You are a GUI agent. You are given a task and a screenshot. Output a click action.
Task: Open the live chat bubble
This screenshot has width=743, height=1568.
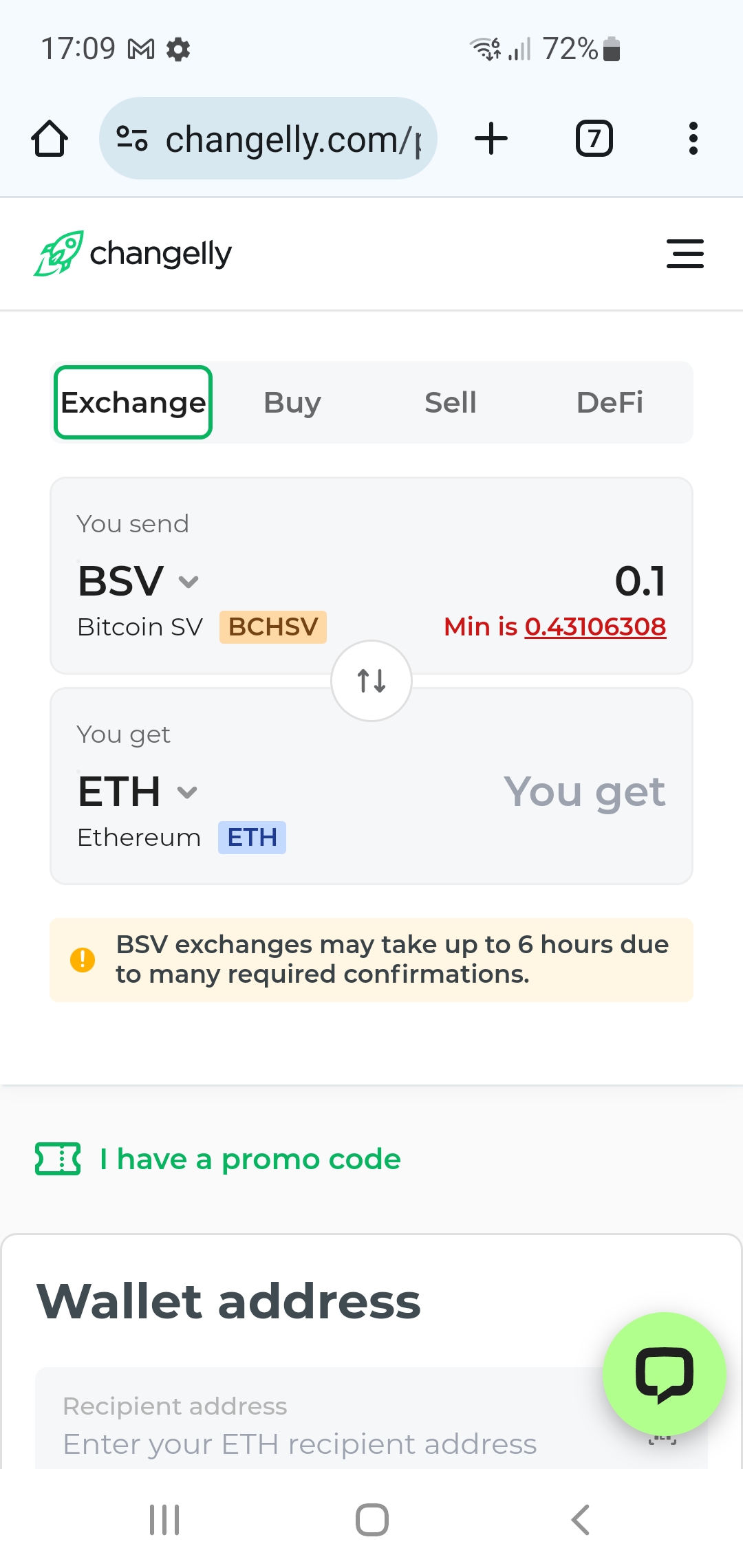[x=664, y=1374]
